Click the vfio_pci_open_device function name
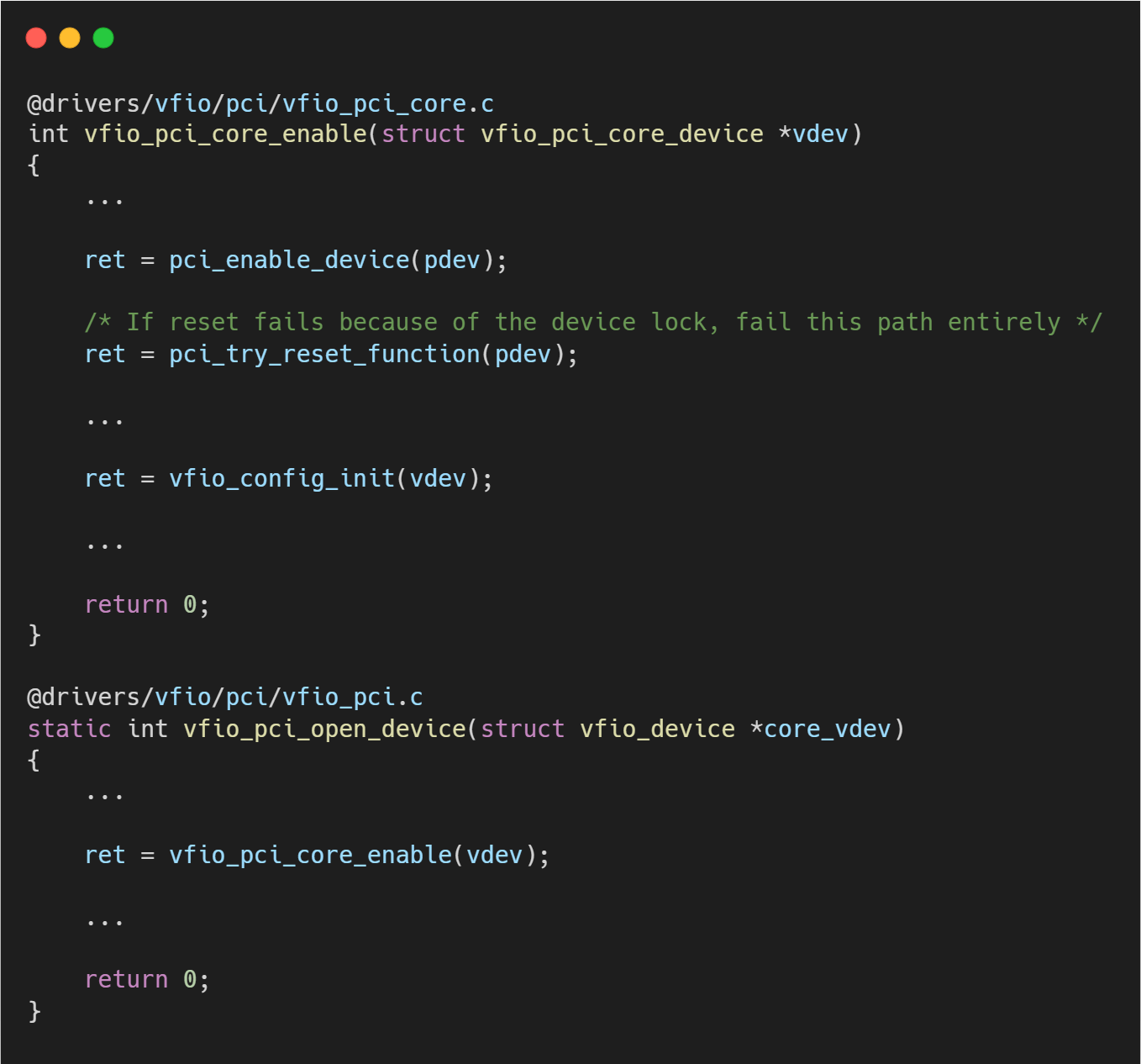This screenshot has width=1141, height=1064. click(324, 729)
